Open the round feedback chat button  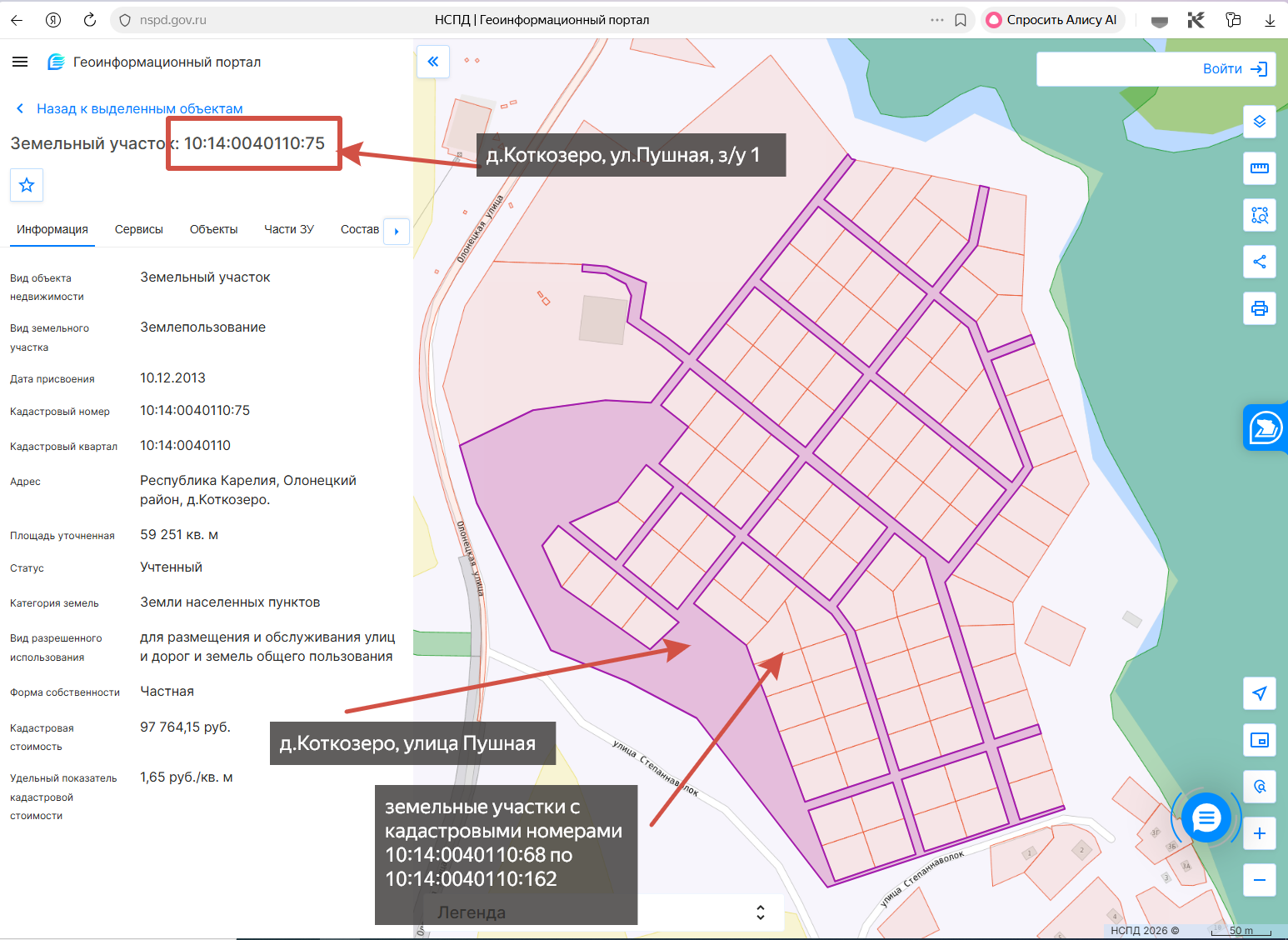click(1206, 818)
